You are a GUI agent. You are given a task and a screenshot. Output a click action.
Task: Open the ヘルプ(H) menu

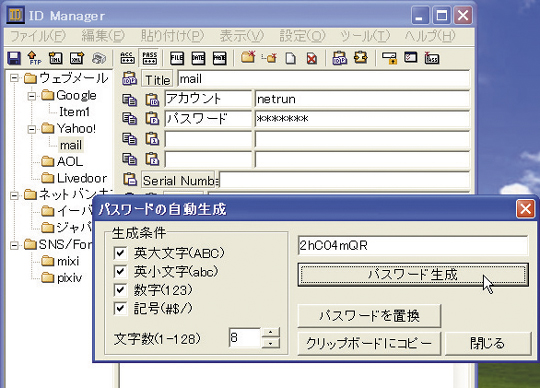pos(430,36)
